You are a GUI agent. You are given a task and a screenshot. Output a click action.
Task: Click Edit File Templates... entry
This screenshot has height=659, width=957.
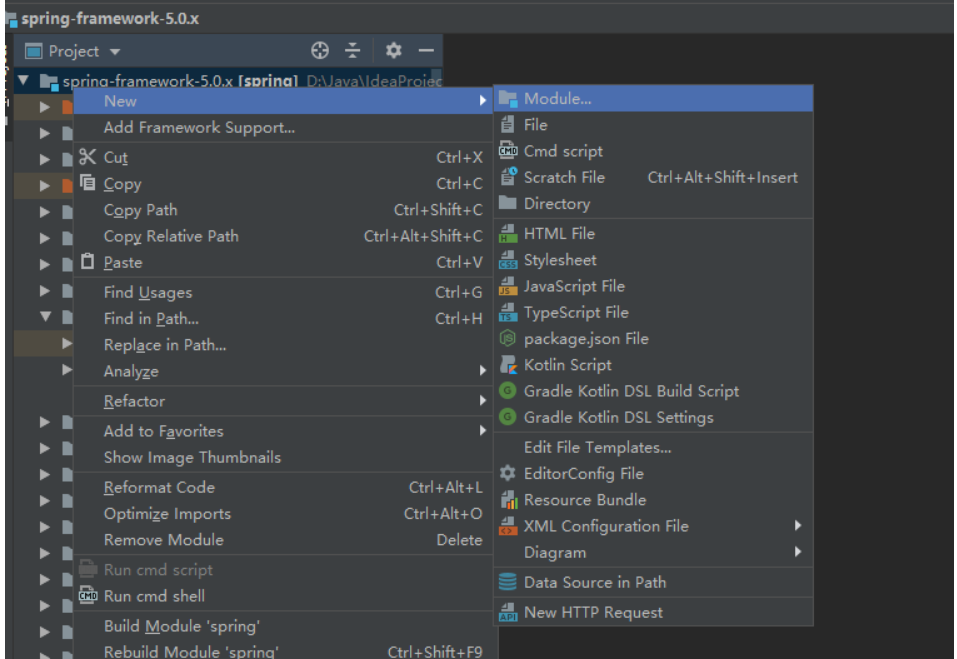point(597,448)
